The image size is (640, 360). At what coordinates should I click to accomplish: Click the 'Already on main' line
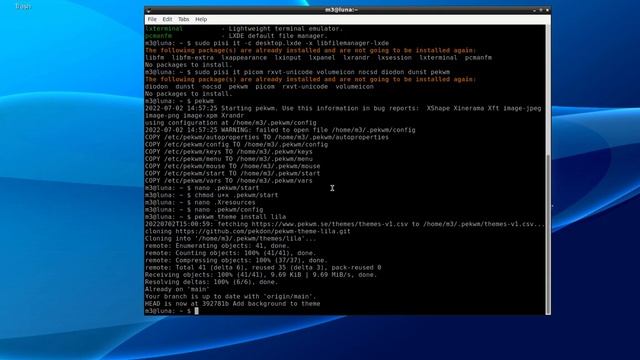[x=177, y=289]
